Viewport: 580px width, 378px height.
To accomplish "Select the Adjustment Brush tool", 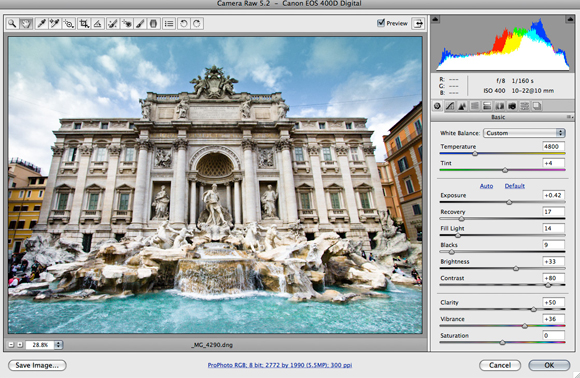I will 140,24.
